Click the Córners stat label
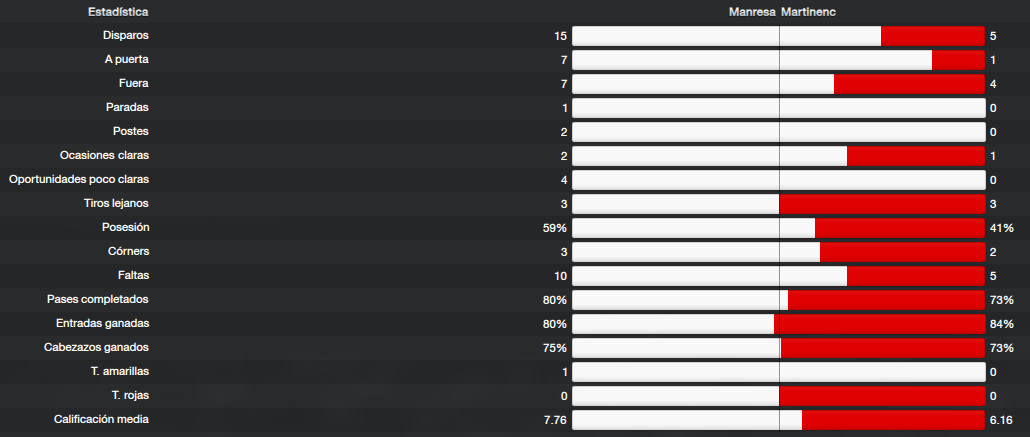Viewport: 1030px width, 437px height. [129, 251]
